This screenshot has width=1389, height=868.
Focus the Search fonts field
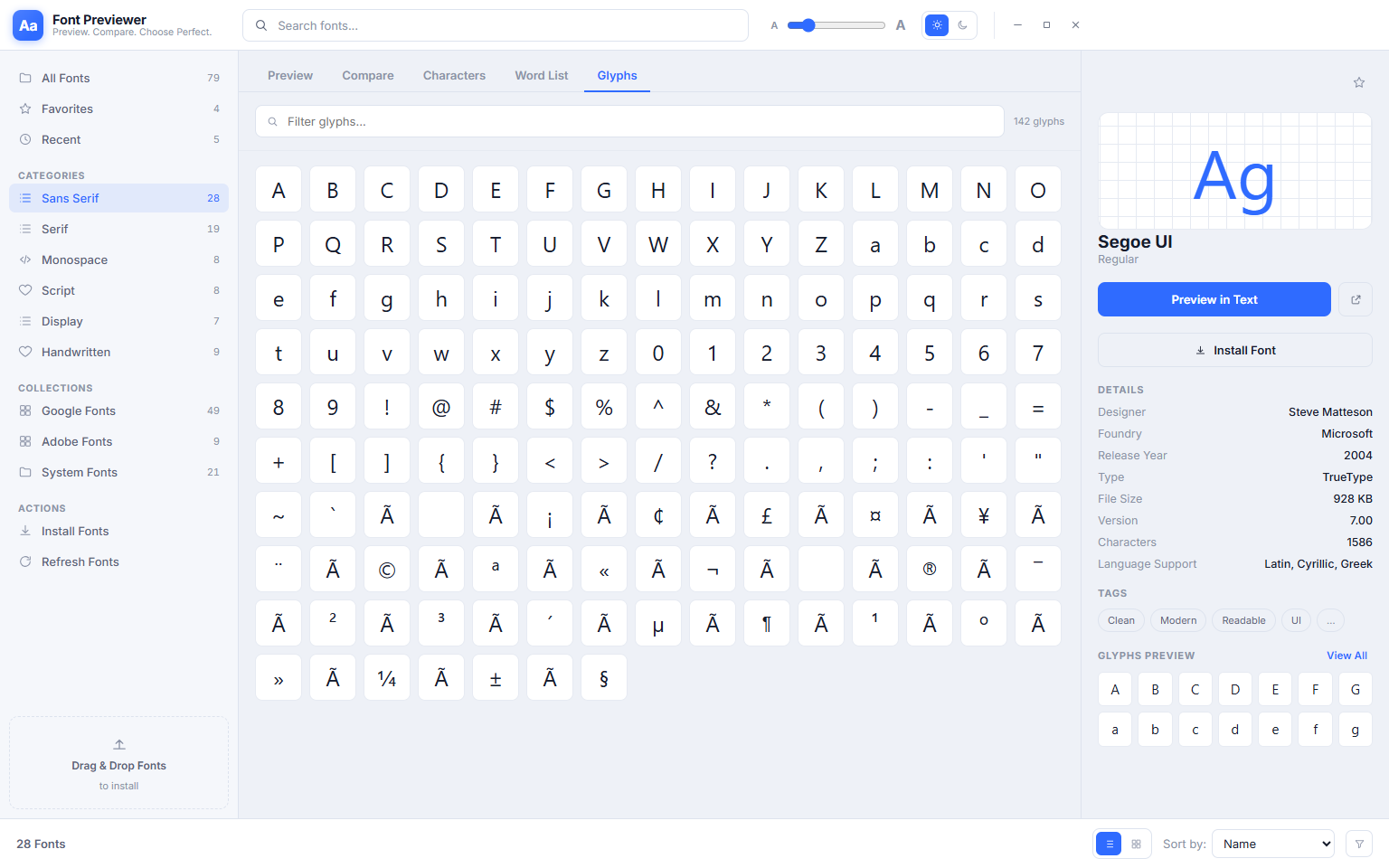[x=496, y=25]
